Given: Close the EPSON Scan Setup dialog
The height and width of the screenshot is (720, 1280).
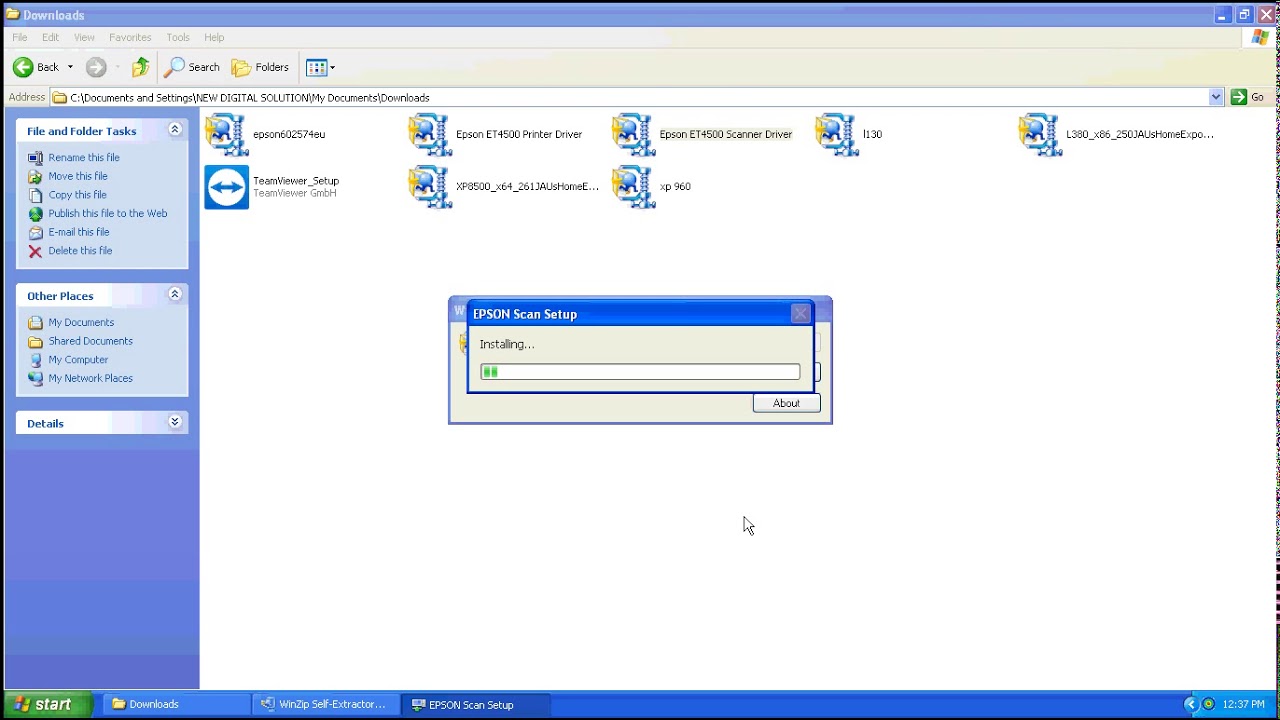Looking at the screenshot, I should click(800, 314).
